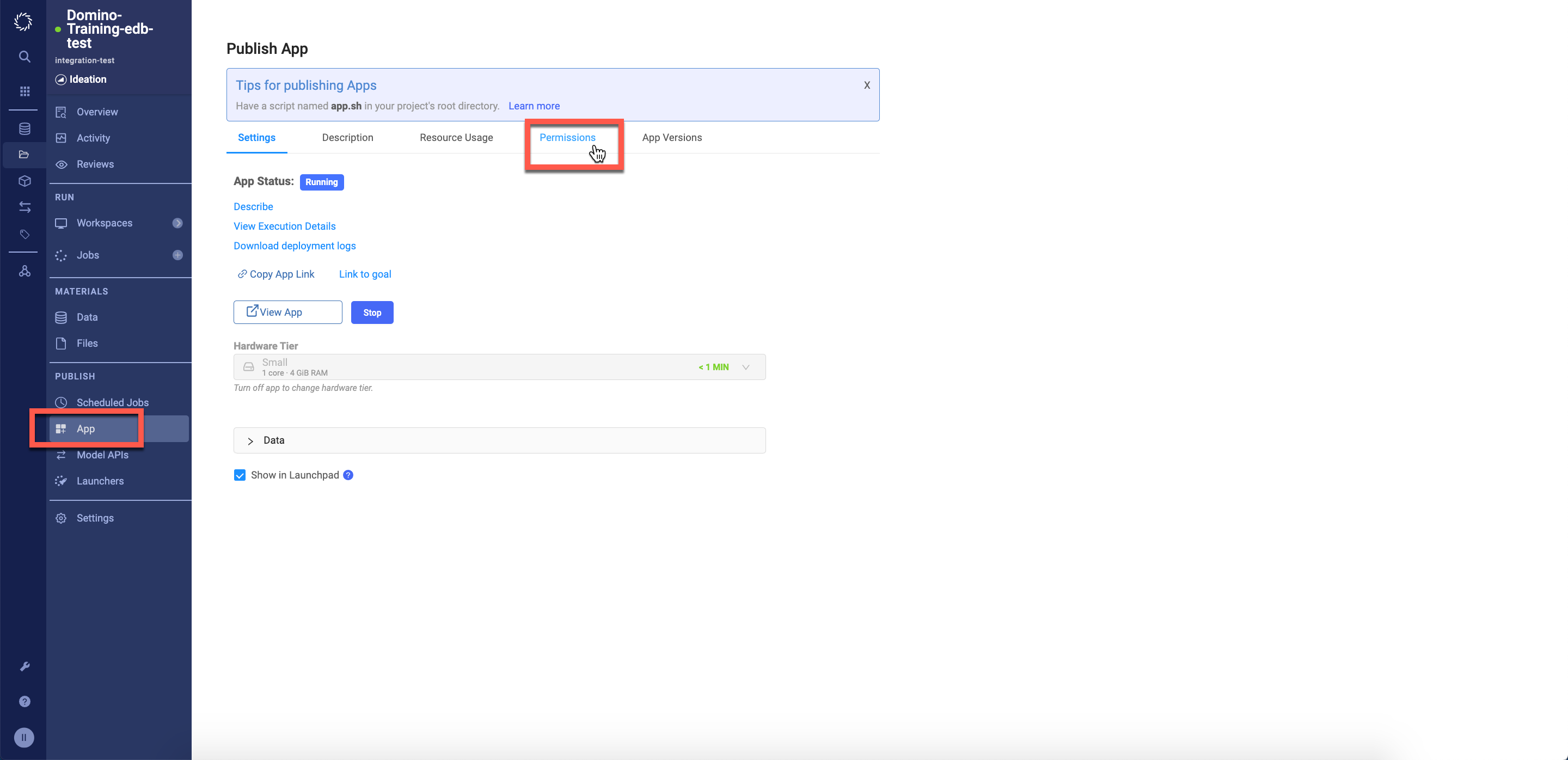Open the apps grid icon in left rail
The height and width of the screenshot is (760, 1568).
(24, 91)
